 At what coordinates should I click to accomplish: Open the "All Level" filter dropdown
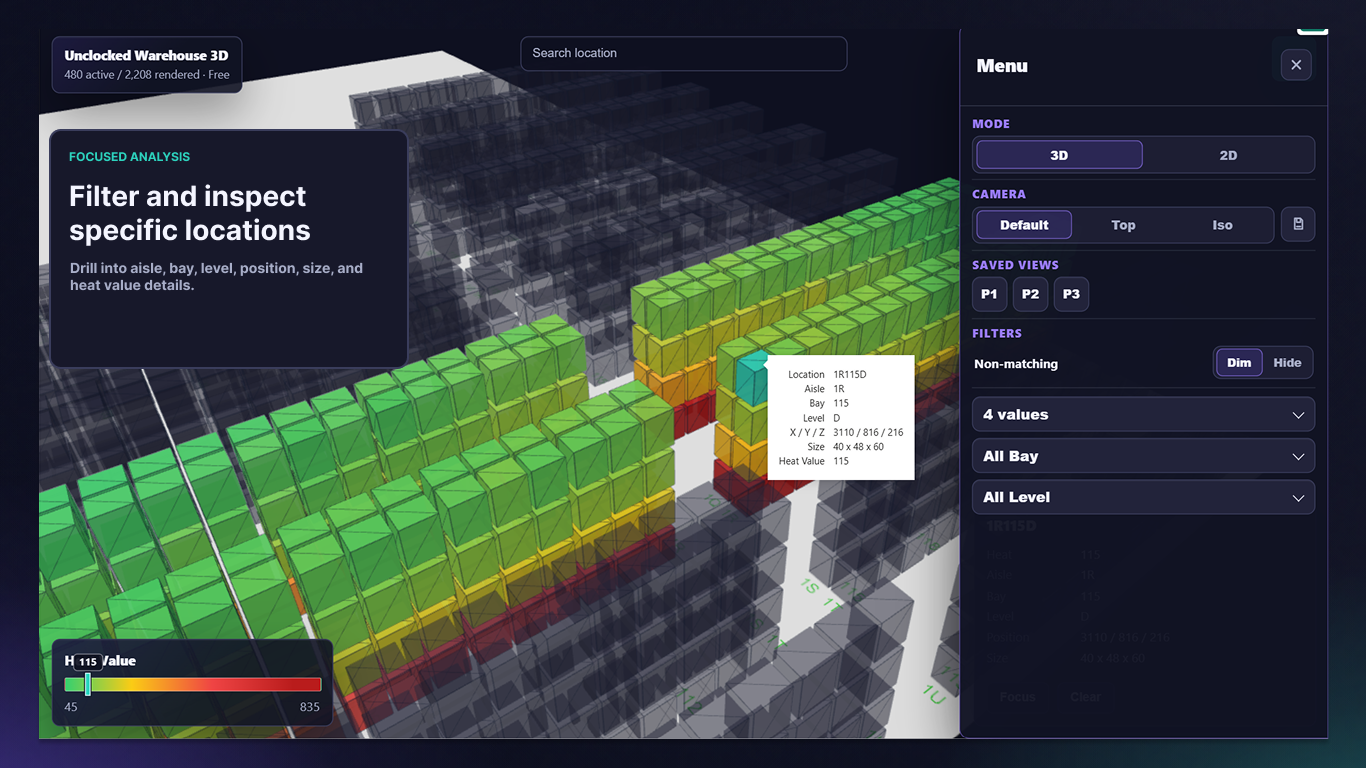[x=1143, y=497]
